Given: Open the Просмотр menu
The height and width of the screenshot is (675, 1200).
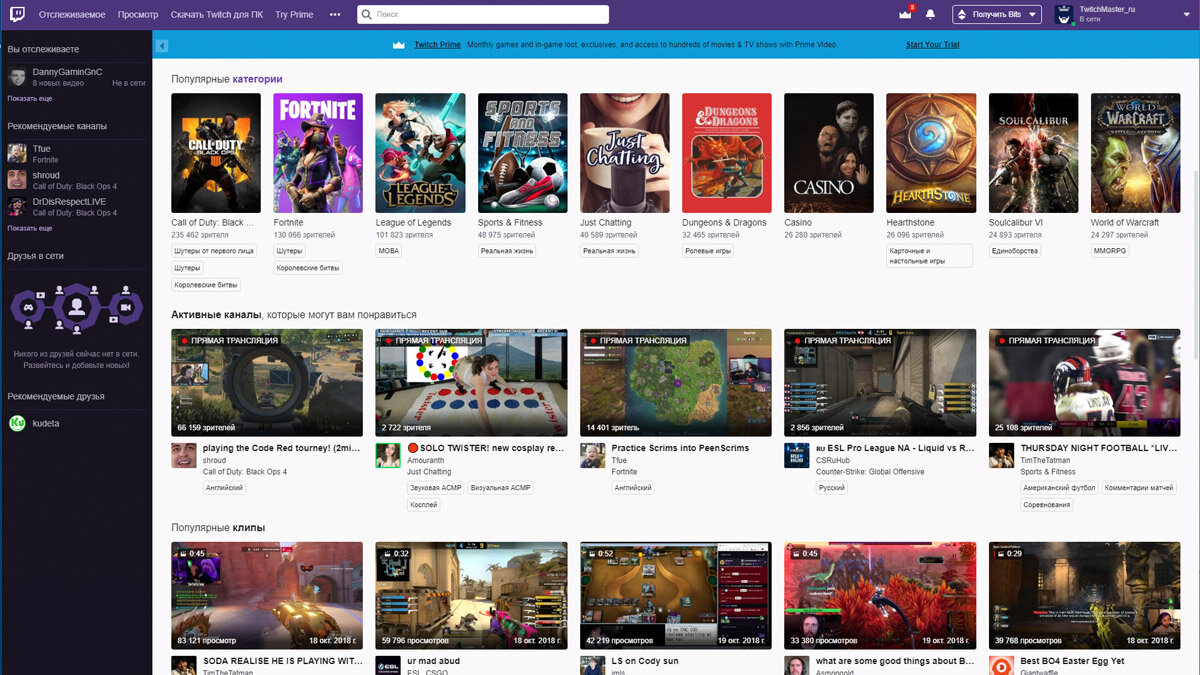Looking at the screenshot, I should click(x=138, y=14).
